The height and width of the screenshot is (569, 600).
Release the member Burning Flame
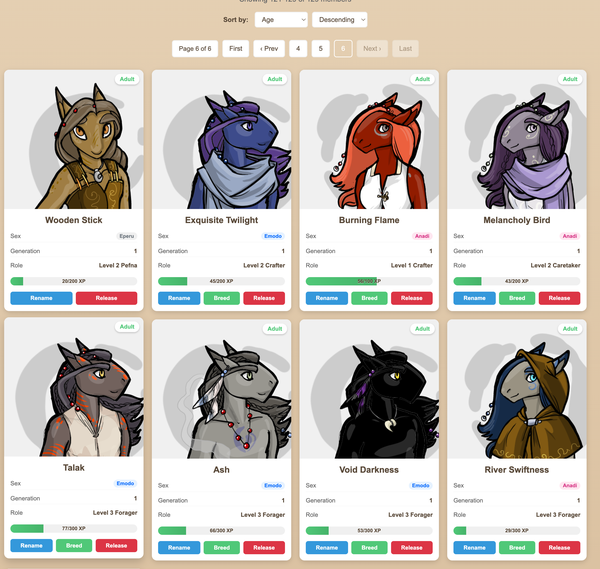(x=412, y=298)
